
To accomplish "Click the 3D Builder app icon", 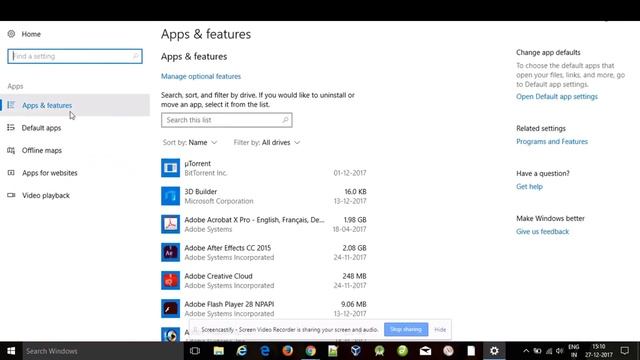I will coord(170,196).
